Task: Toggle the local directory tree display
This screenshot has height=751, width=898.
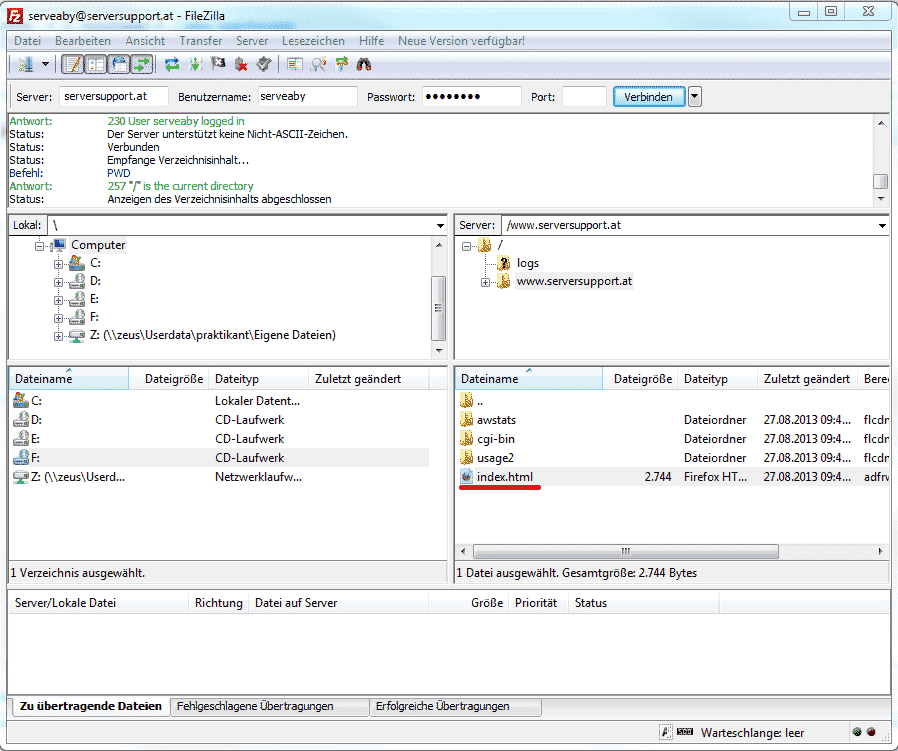Action: [x=96, y=65]
